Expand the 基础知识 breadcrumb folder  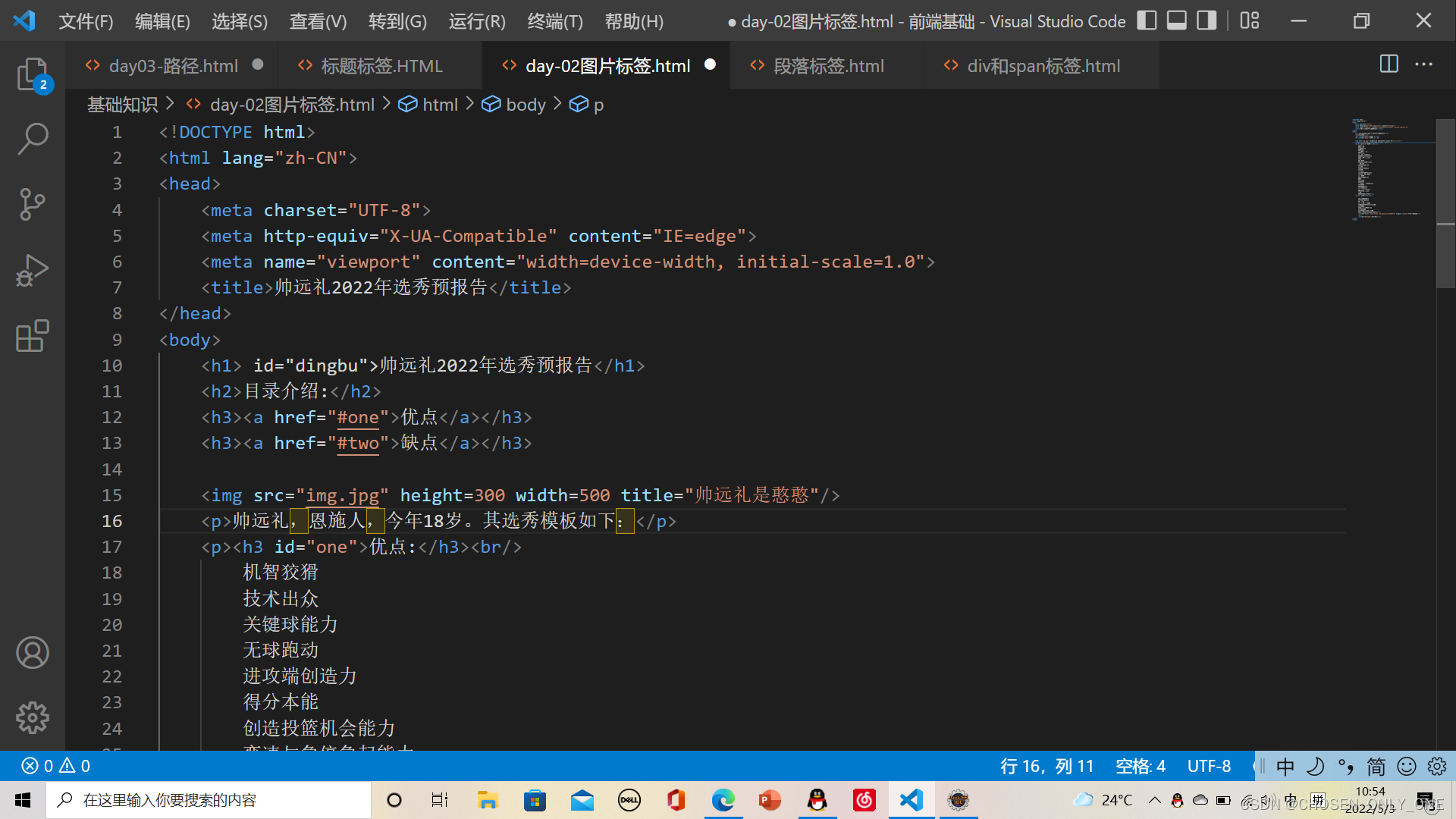pos(122,105)
